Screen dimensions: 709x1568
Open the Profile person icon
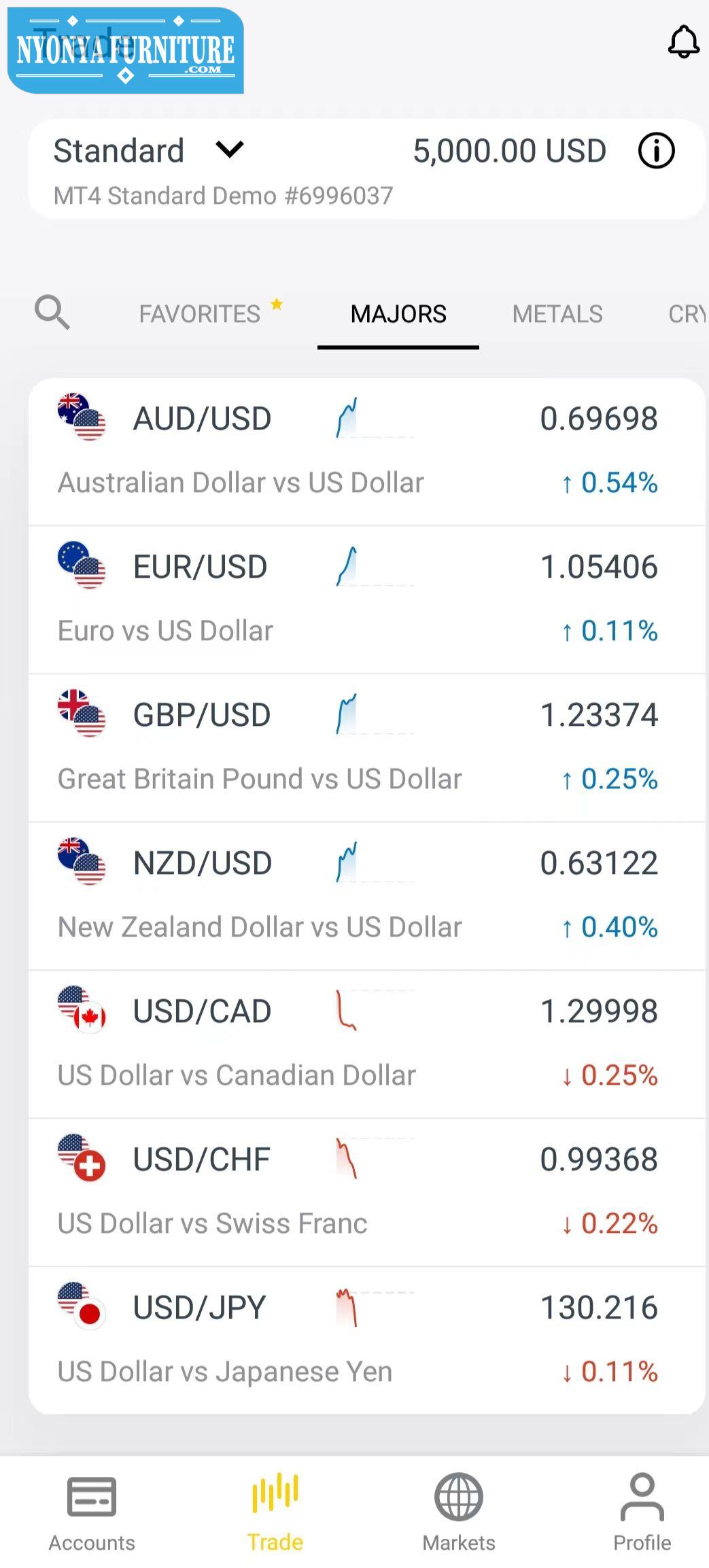click(642, 1496)
